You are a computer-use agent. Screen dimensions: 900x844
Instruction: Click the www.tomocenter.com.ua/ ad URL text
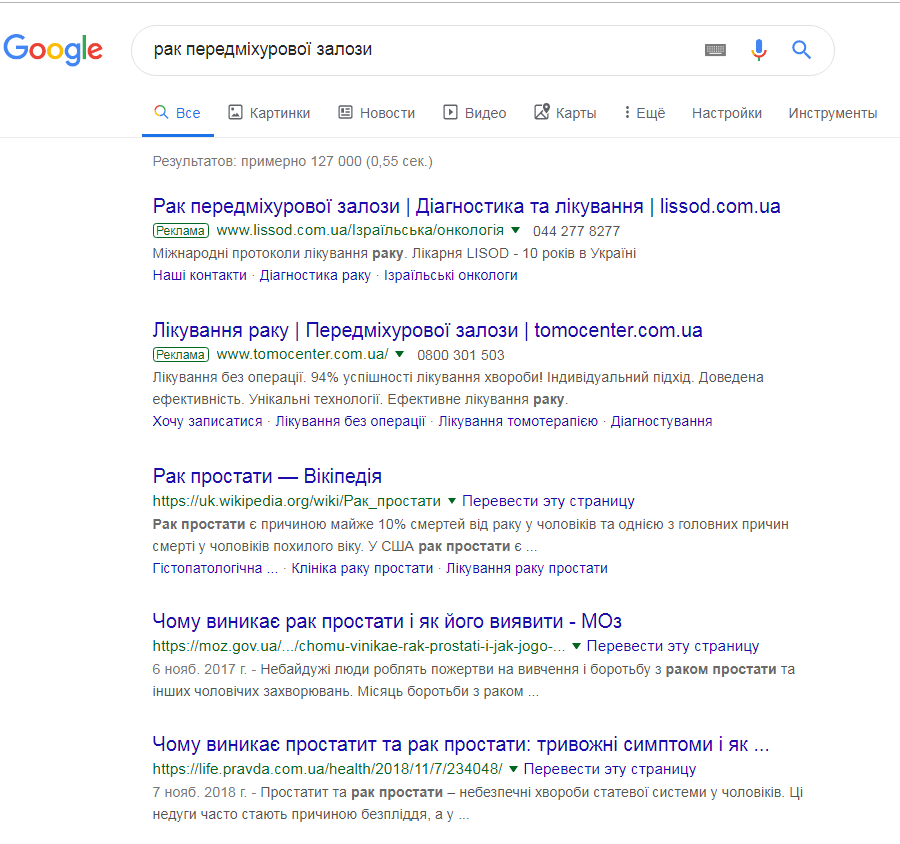pos(302,354)
